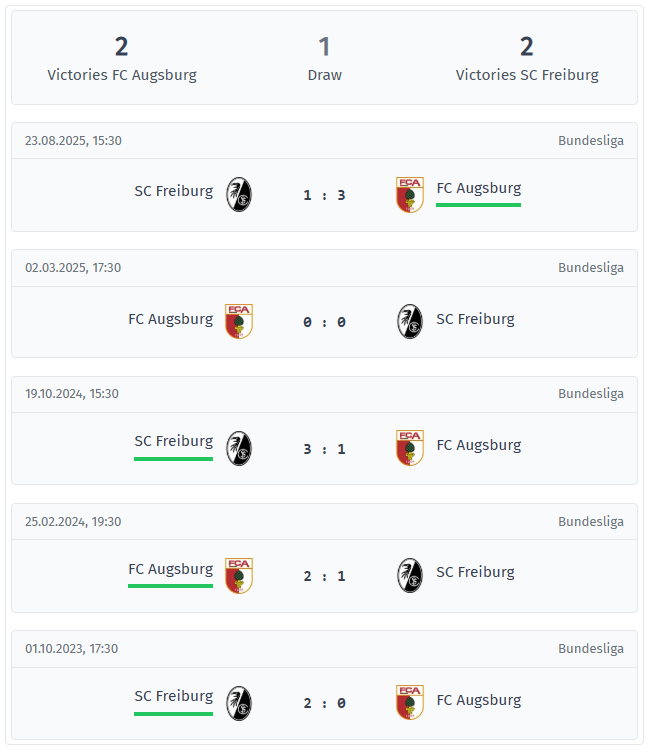Click Bundesliga label on 01.10.2023 match
649x752 pixels.
coord(590,649)
